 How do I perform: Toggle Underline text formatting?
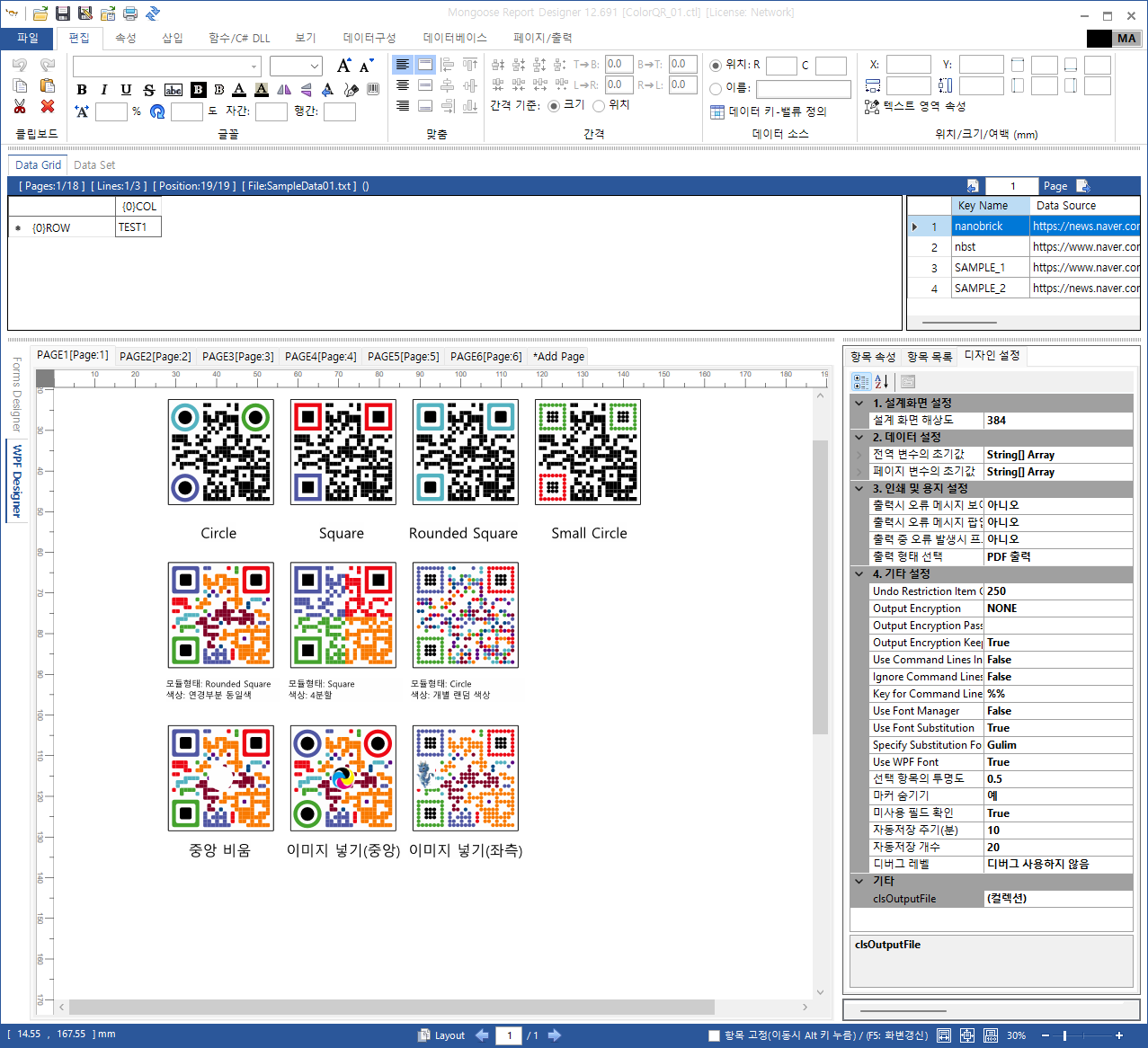(x=126, y=90)
